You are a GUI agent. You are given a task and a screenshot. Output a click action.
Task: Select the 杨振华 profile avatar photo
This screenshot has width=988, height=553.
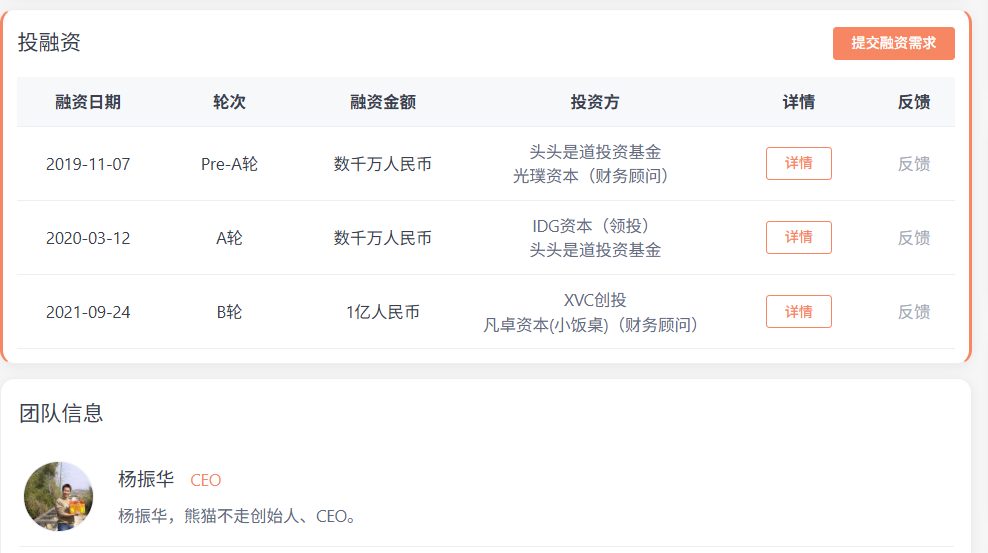59,496
